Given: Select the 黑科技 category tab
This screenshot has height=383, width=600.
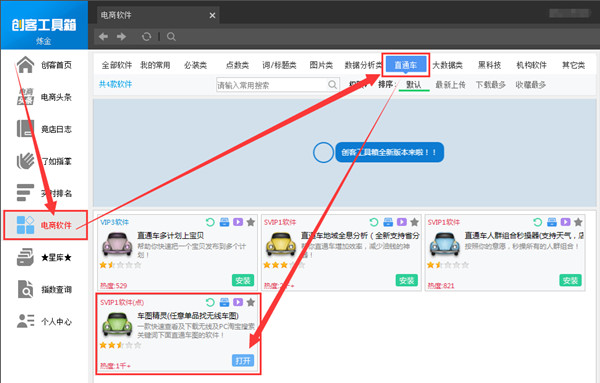Looking at the screenshot, I should coord(489,65).
